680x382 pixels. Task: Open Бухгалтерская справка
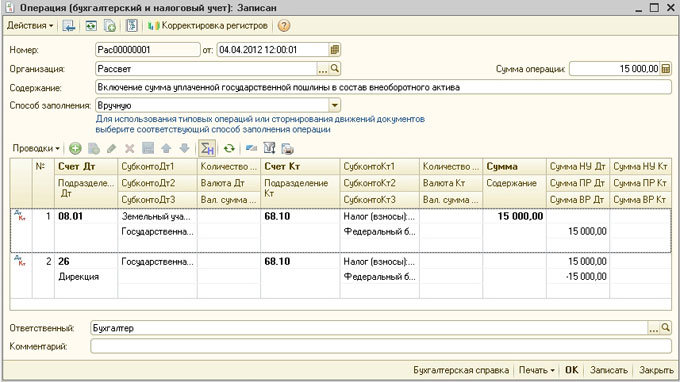(x=461, y=370)
